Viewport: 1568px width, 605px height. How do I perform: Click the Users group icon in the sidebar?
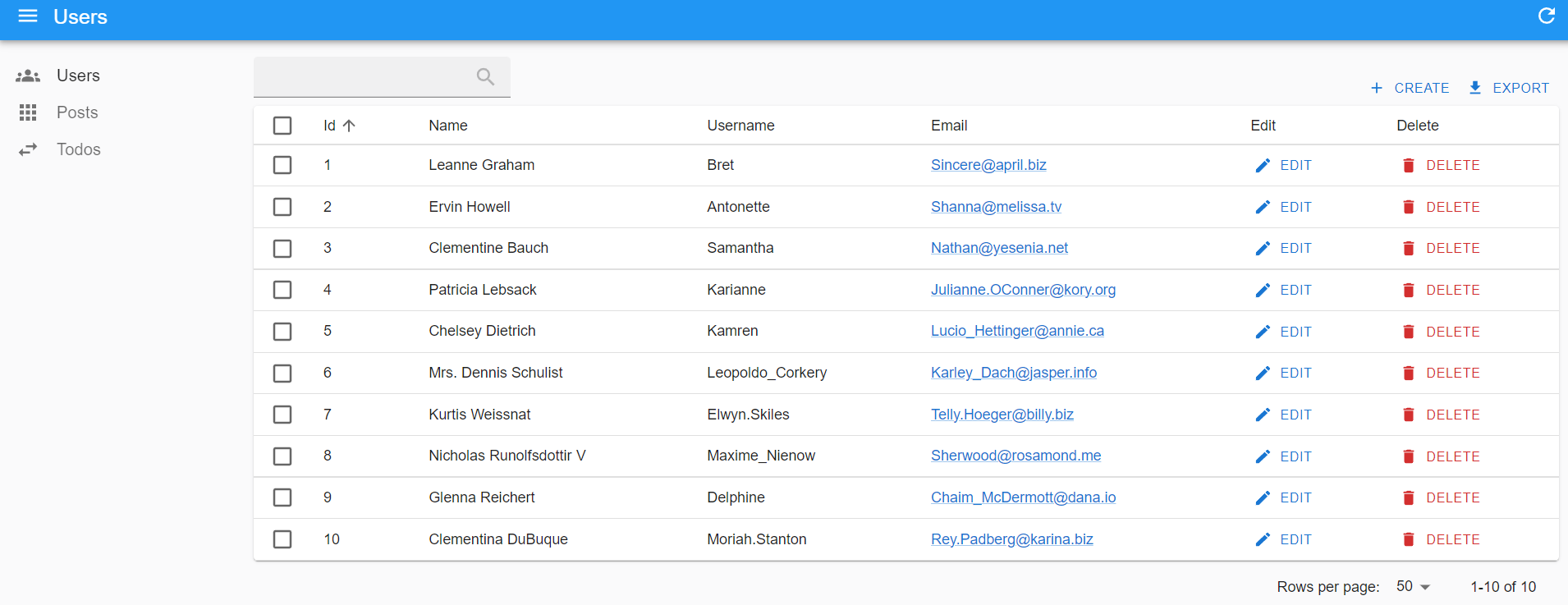28,76
